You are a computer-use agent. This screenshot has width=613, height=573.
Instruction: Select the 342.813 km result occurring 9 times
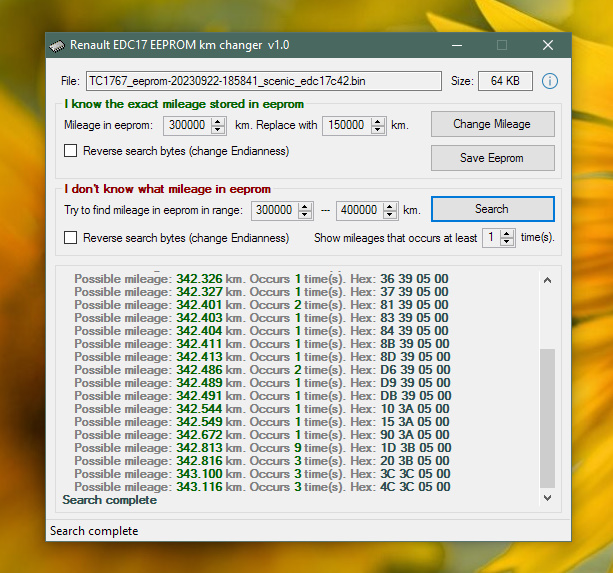coord(263,448)
